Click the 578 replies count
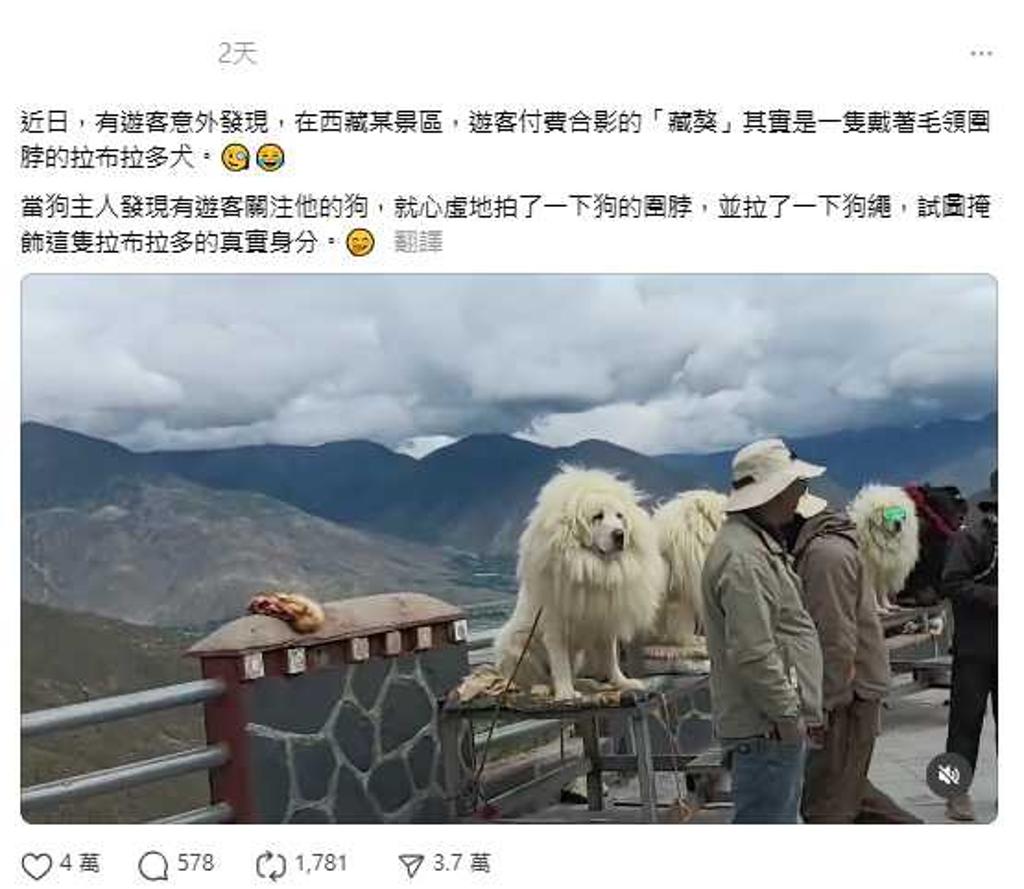 (x=195, y=864)
